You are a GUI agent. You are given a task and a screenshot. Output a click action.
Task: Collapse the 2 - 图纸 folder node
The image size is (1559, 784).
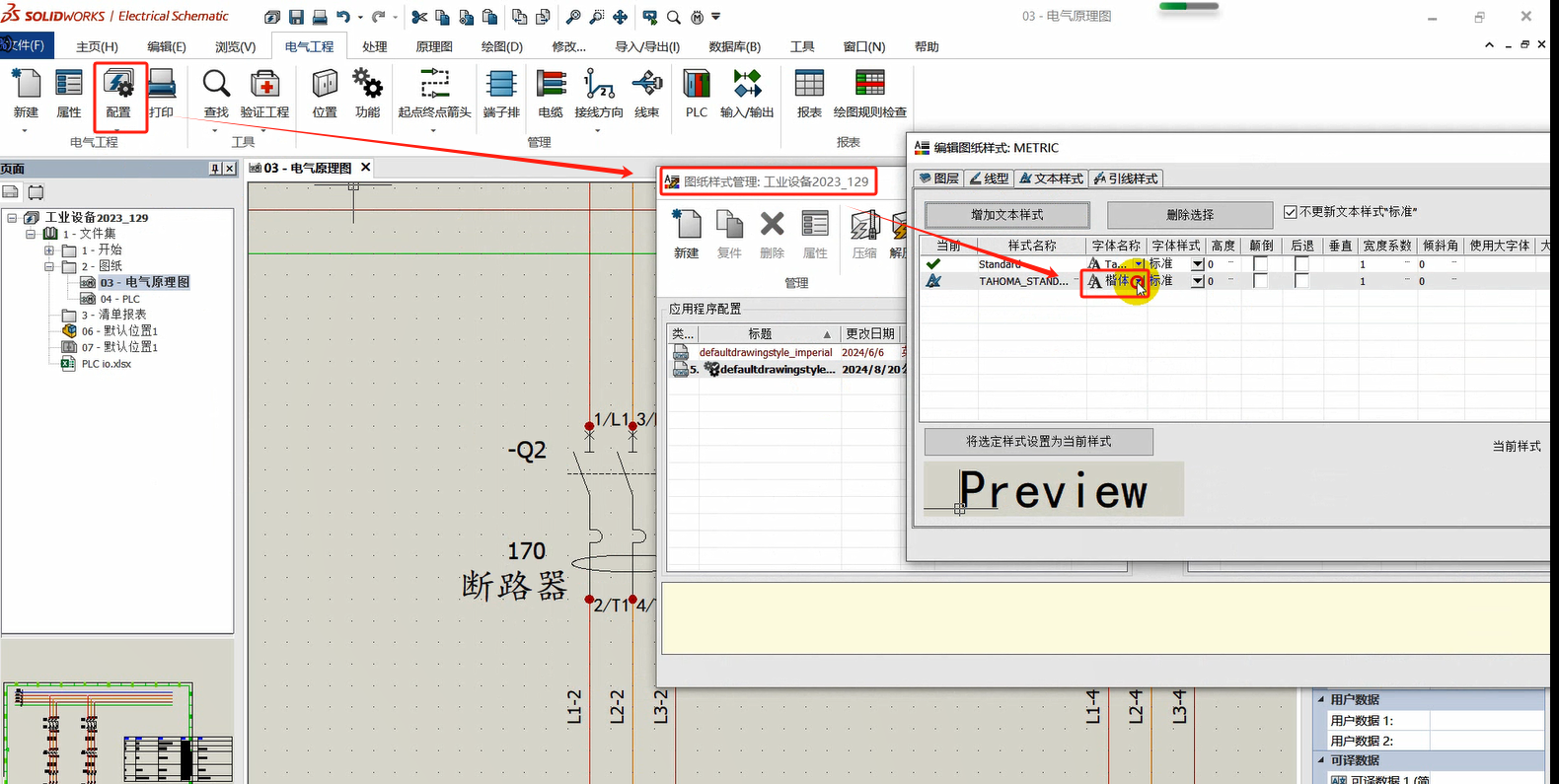49,266
